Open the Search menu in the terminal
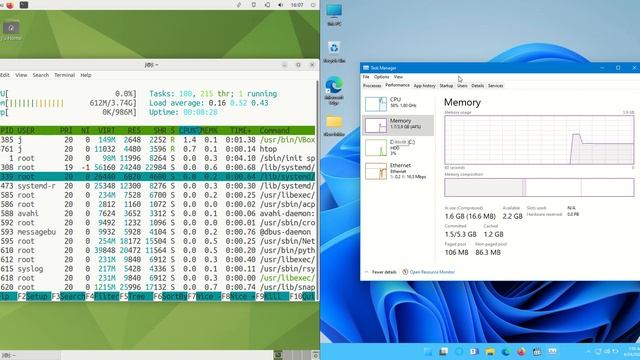640x360 pixels. tap(41, 75)
